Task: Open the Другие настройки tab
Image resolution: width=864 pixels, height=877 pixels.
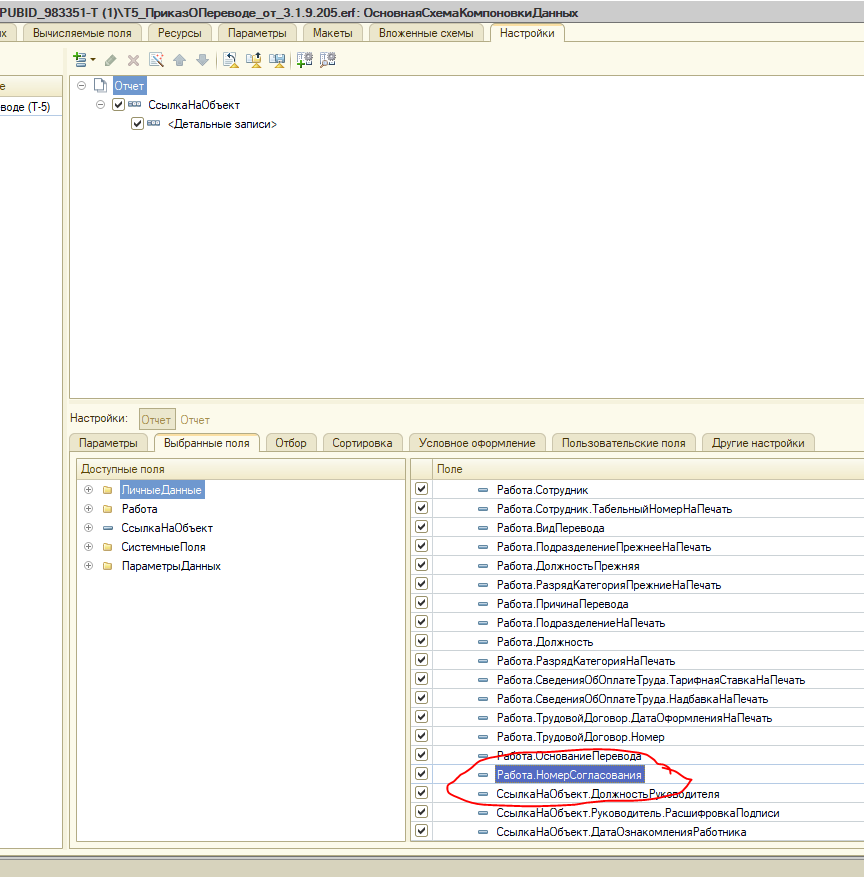Action: (x=758, y=443)
